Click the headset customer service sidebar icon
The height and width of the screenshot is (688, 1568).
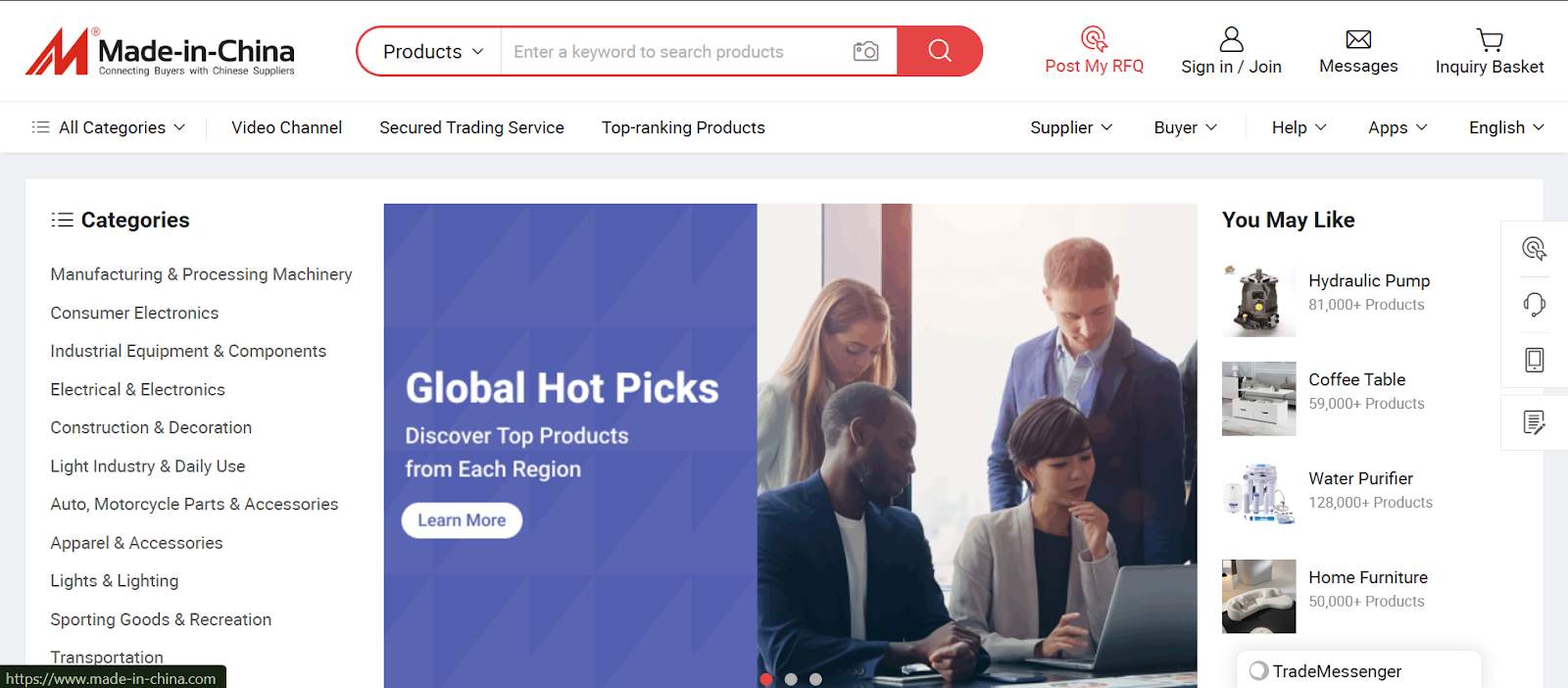[1535, 304]
